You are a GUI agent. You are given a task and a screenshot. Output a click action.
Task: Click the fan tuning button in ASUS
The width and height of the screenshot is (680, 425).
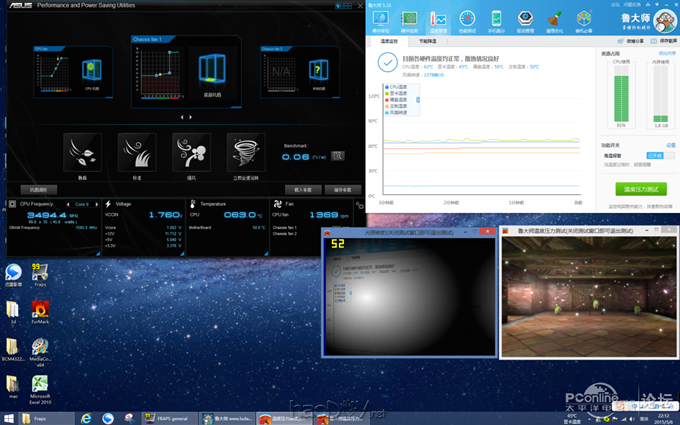[38, 189]
